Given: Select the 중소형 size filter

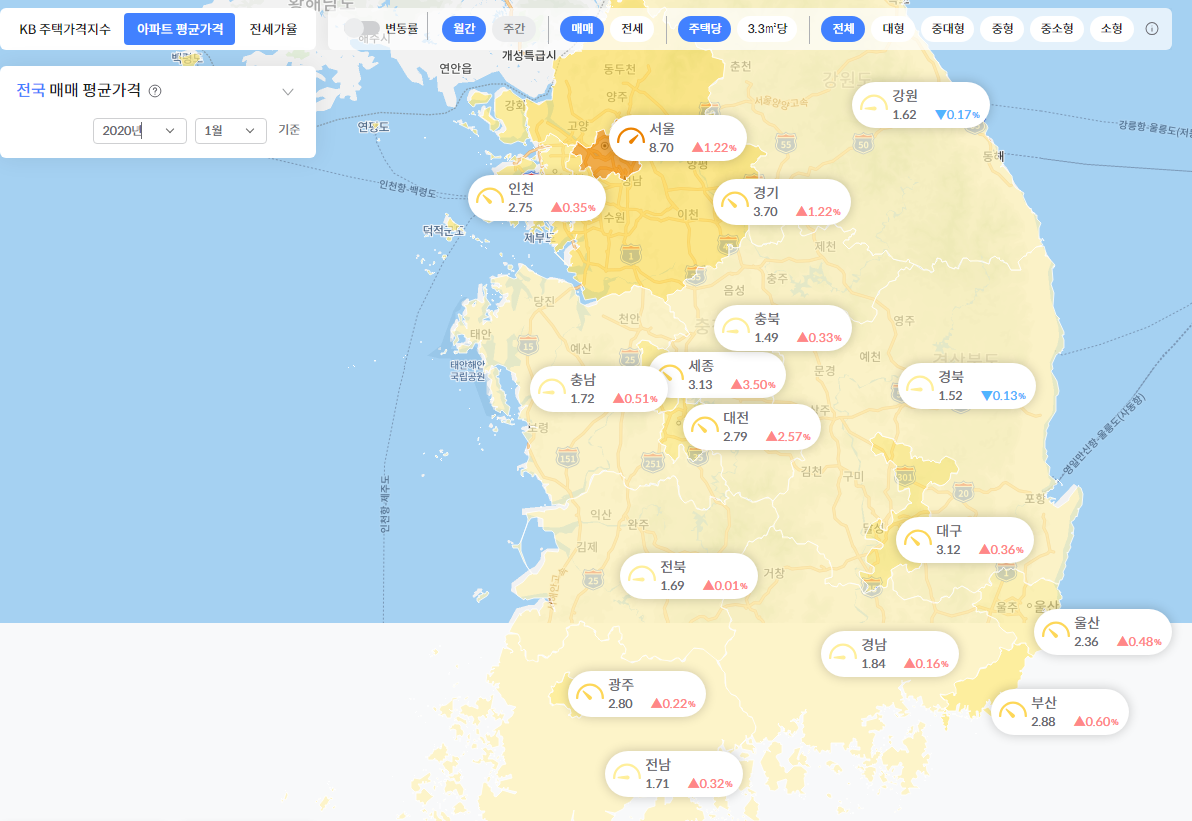Looking at the screenshot, I should pos(1057,29).
